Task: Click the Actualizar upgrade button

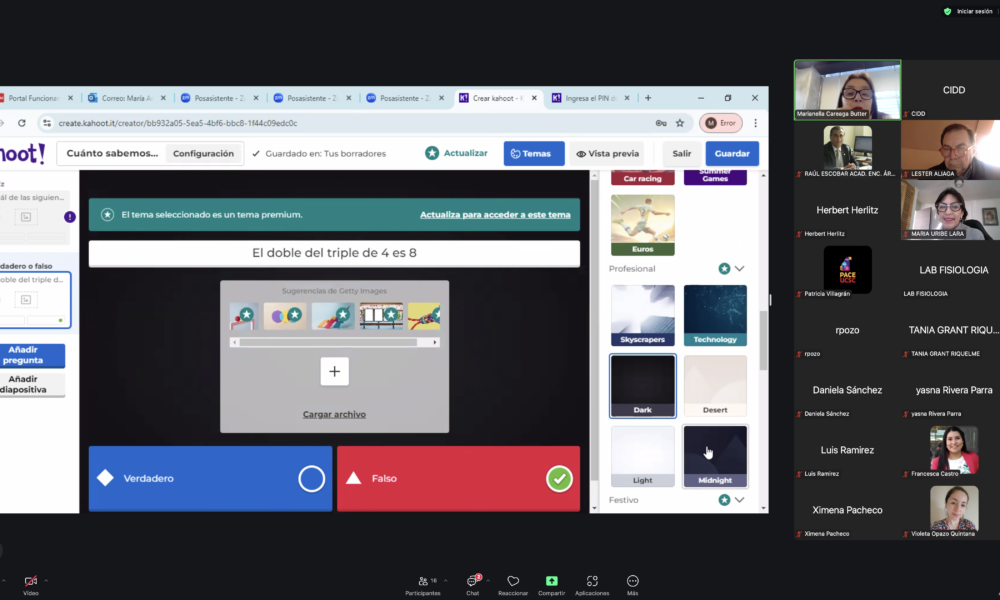Action: 457,153
